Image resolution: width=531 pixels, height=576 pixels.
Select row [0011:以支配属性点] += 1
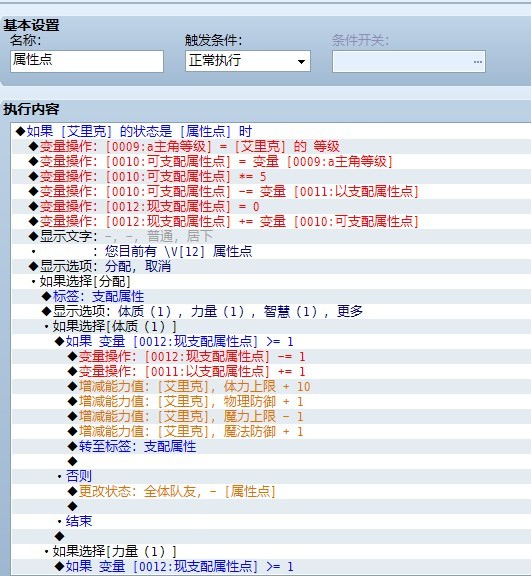click(x=271, y=371)
